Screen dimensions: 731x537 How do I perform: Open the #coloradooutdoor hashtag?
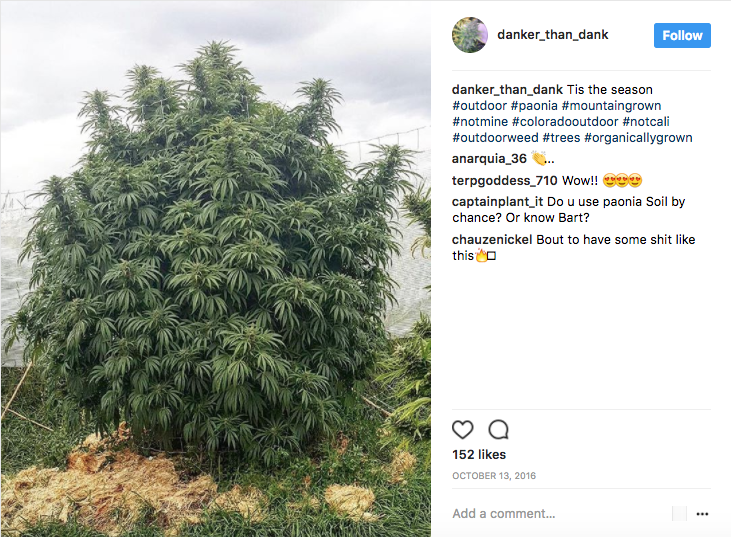565,122
